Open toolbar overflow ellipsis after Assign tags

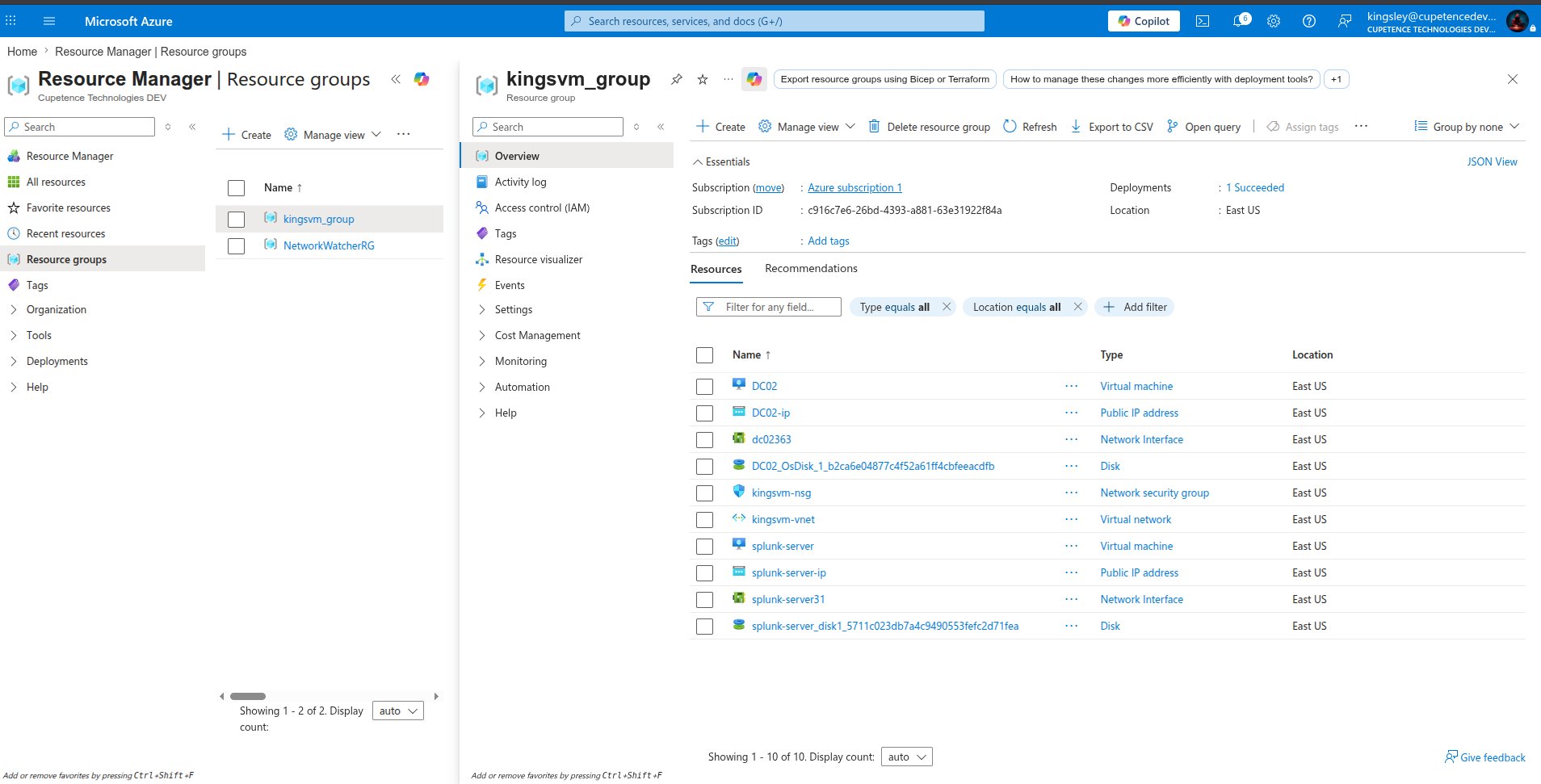1361,127
